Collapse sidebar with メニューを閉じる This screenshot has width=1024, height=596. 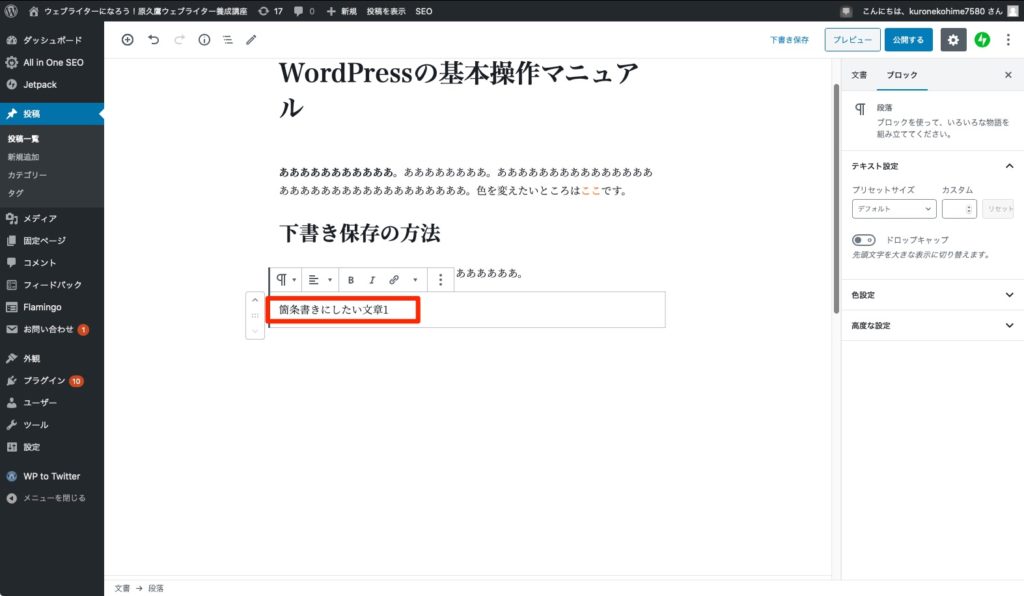52,498
